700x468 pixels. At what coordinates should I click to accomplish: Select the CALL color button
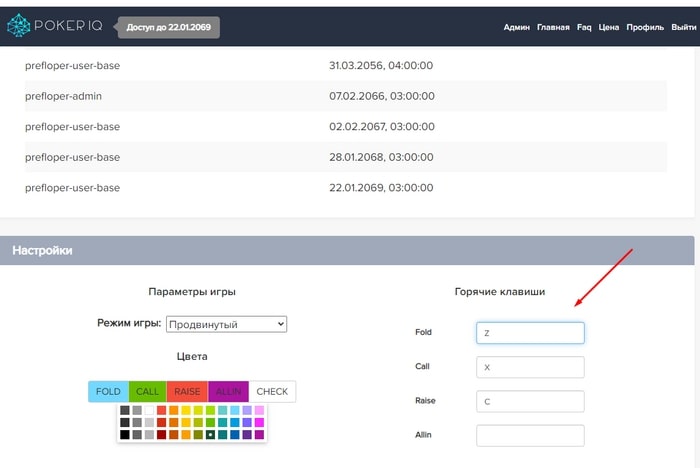(147, 392)
